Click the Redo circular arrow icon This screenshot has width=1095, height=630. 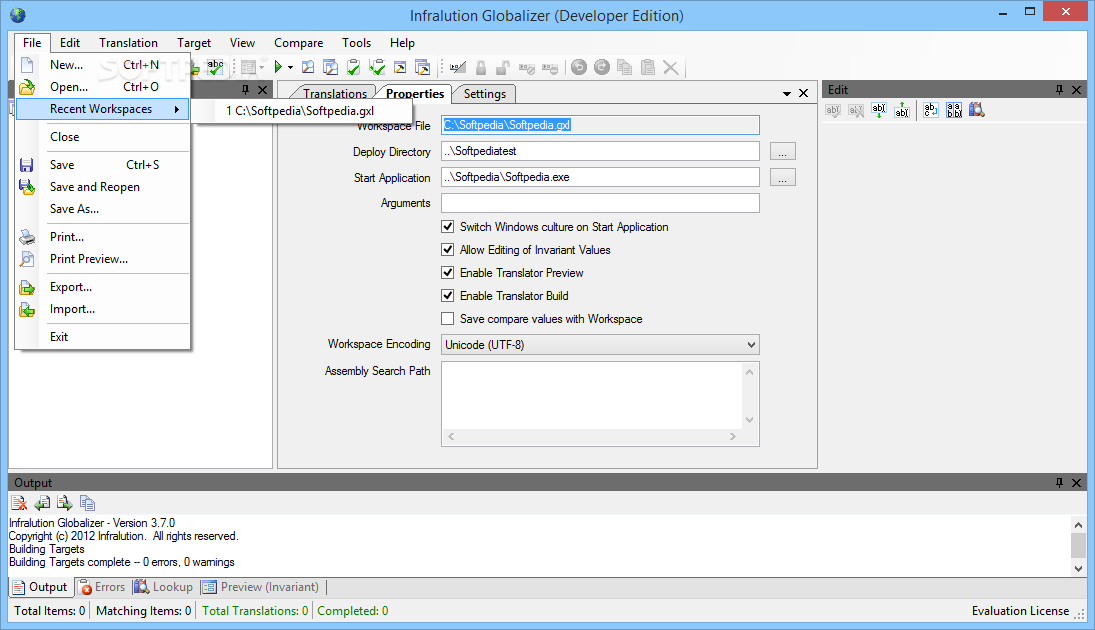(602, 67)
